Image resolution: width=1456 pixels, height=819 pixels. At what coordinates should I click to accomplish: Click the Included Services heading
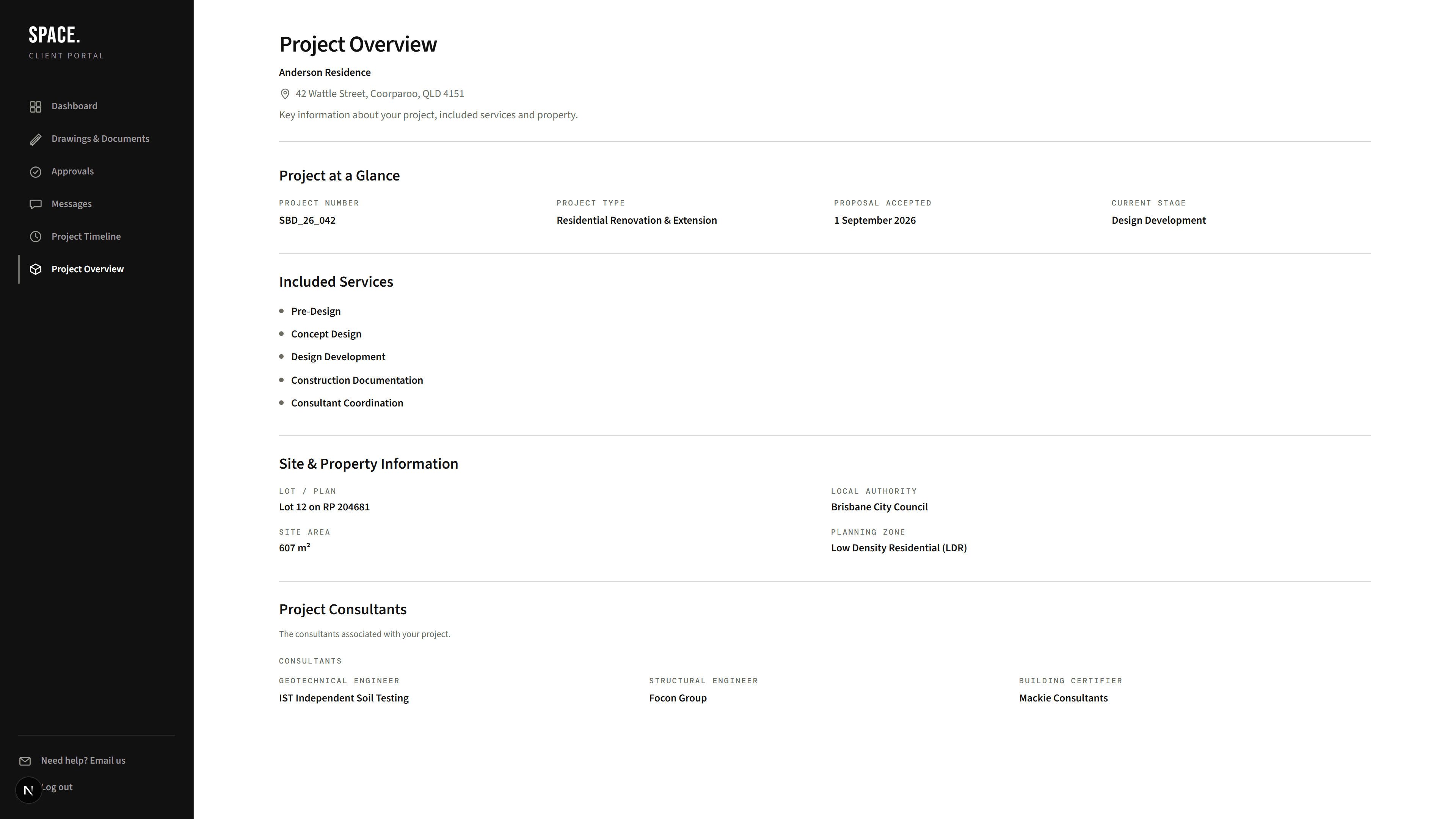(x=336, y=281)
